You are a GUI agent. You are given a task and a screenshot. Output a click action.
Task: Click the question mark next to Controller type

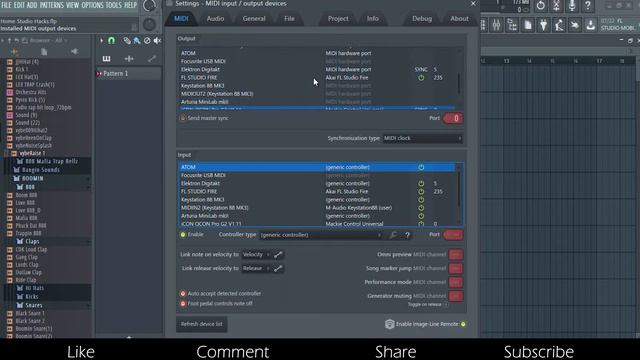point(407,235)
